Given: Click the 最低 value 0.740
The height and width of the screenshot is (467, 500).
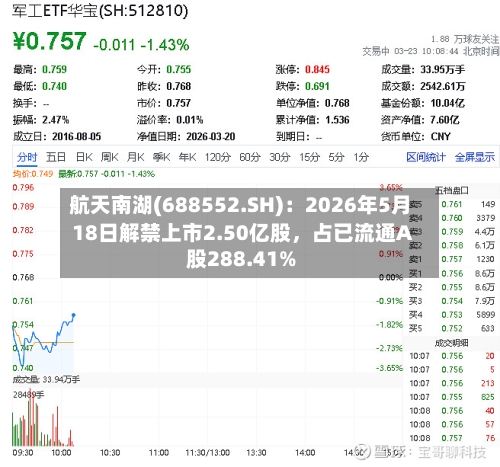Looking at the screenshot, I should click(54, 86).
